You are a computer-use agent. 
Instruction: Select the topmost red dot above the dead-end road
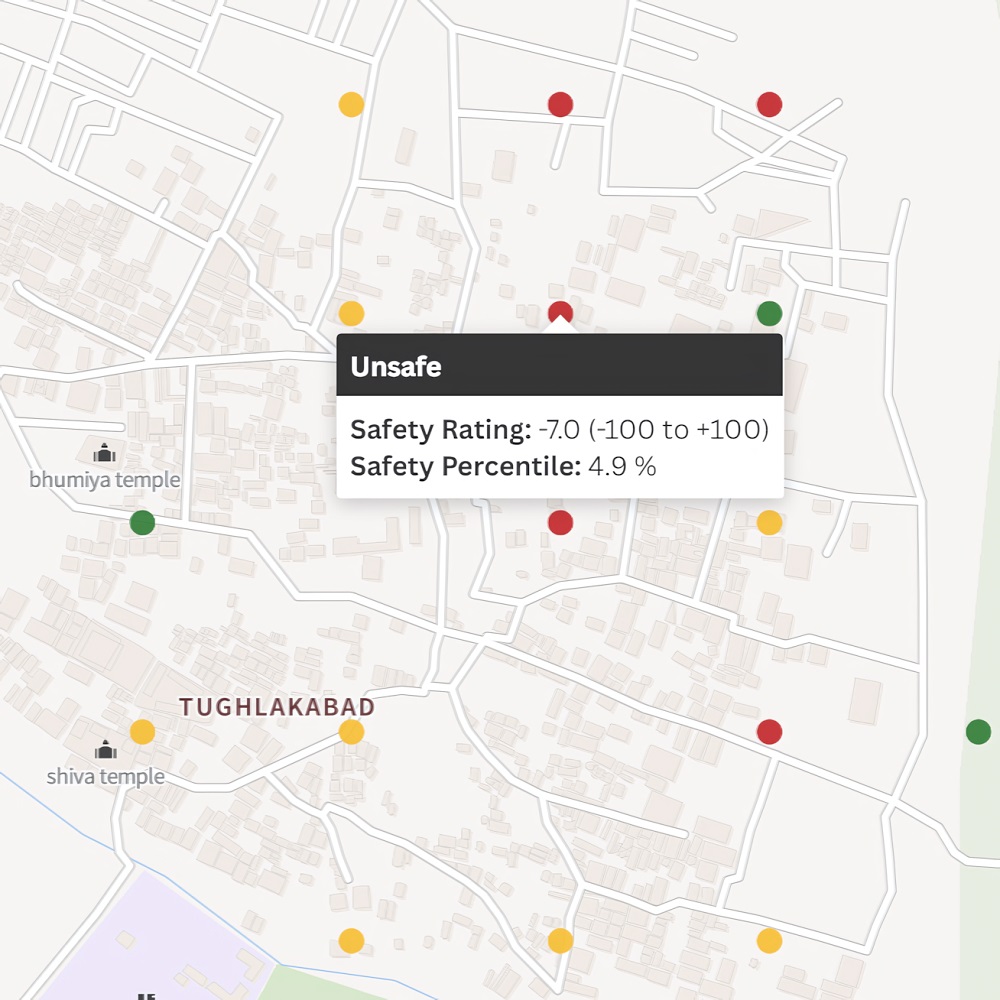561,104
